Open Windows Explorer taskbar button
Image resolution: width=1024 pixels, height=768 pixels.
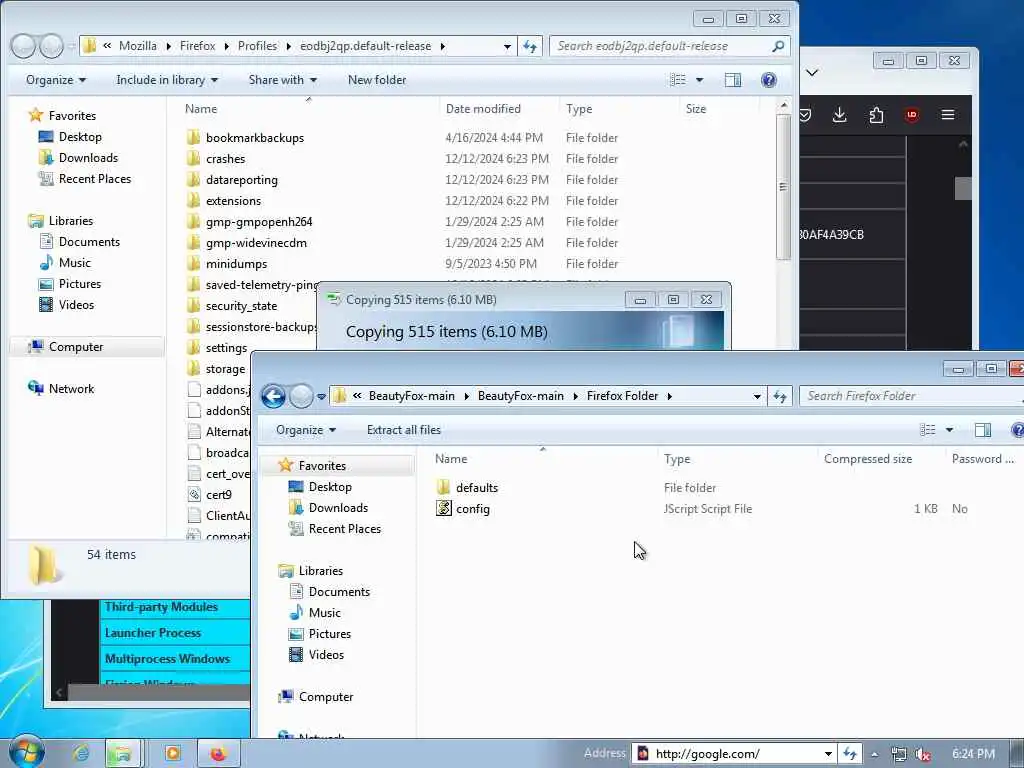click(x=121, y=754)
